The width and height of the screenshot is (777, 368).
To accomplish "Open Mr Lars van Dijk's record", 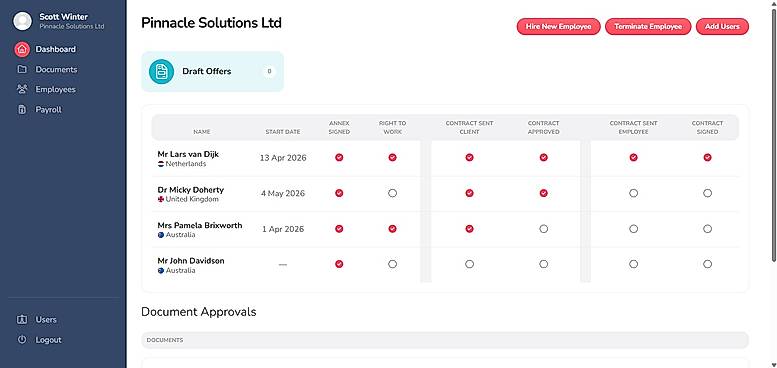I will (x=188, y=154).
